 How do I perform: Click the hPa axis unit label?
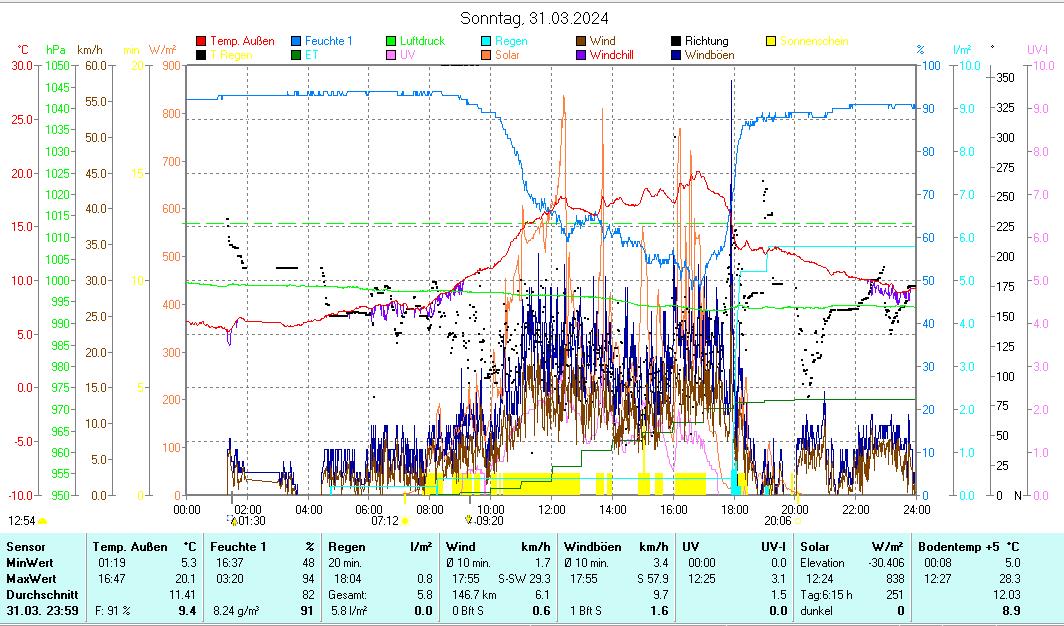point(56,50)
